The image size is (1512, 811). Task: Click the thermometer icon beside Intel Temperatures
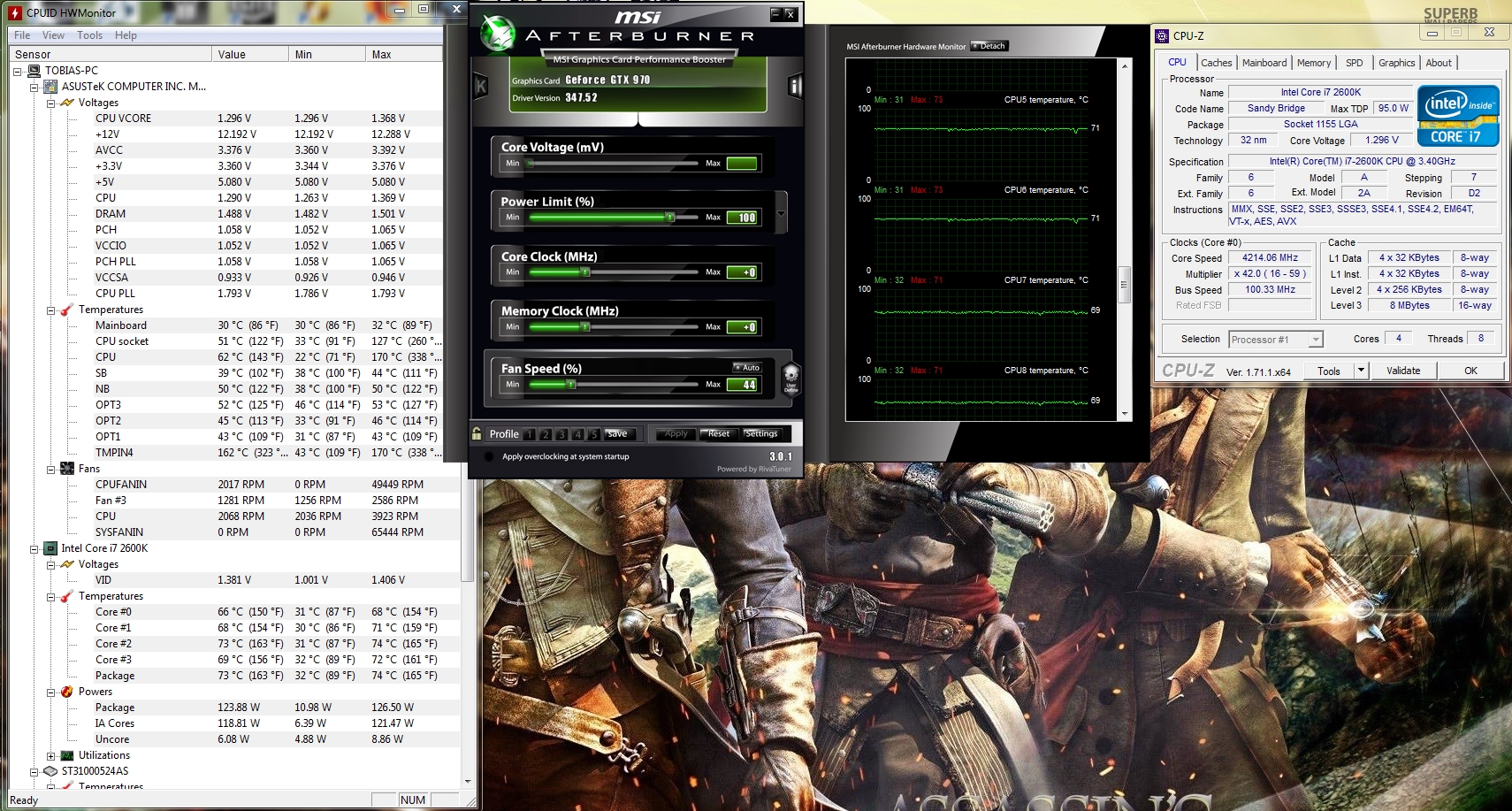pos(66,596)
